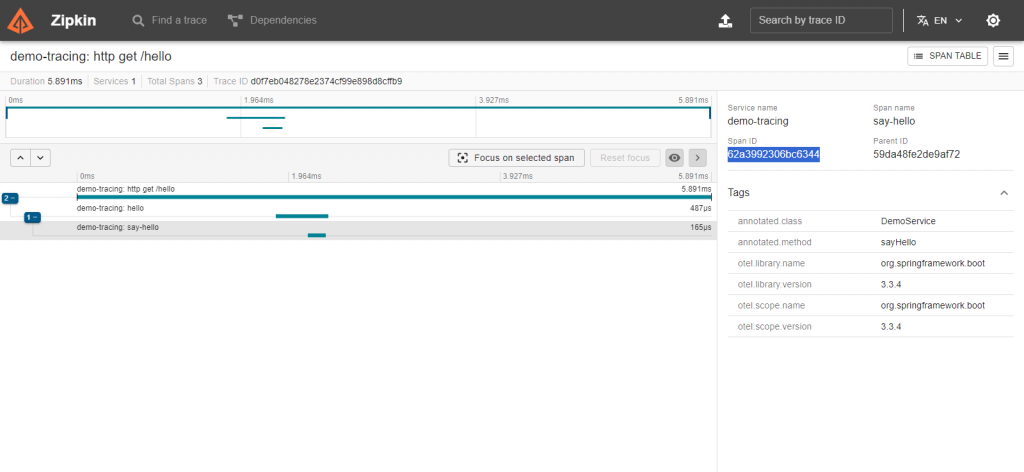Click the Zipkin brand name text
Screen dimensions: 1024x472
tap(73, 20)
